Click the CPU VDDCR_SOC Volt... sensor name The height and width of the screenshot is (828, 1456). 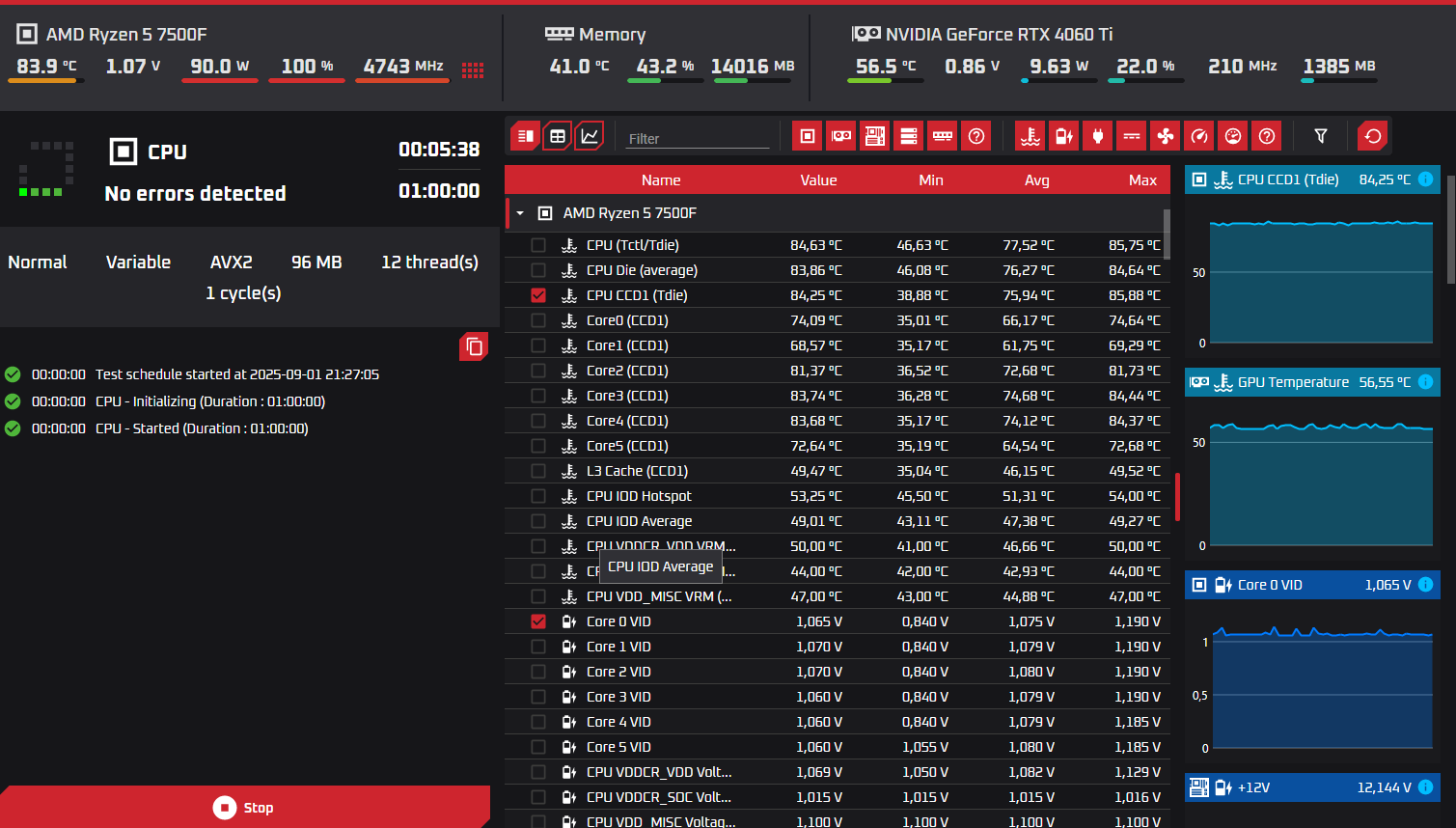coord(659,797)
